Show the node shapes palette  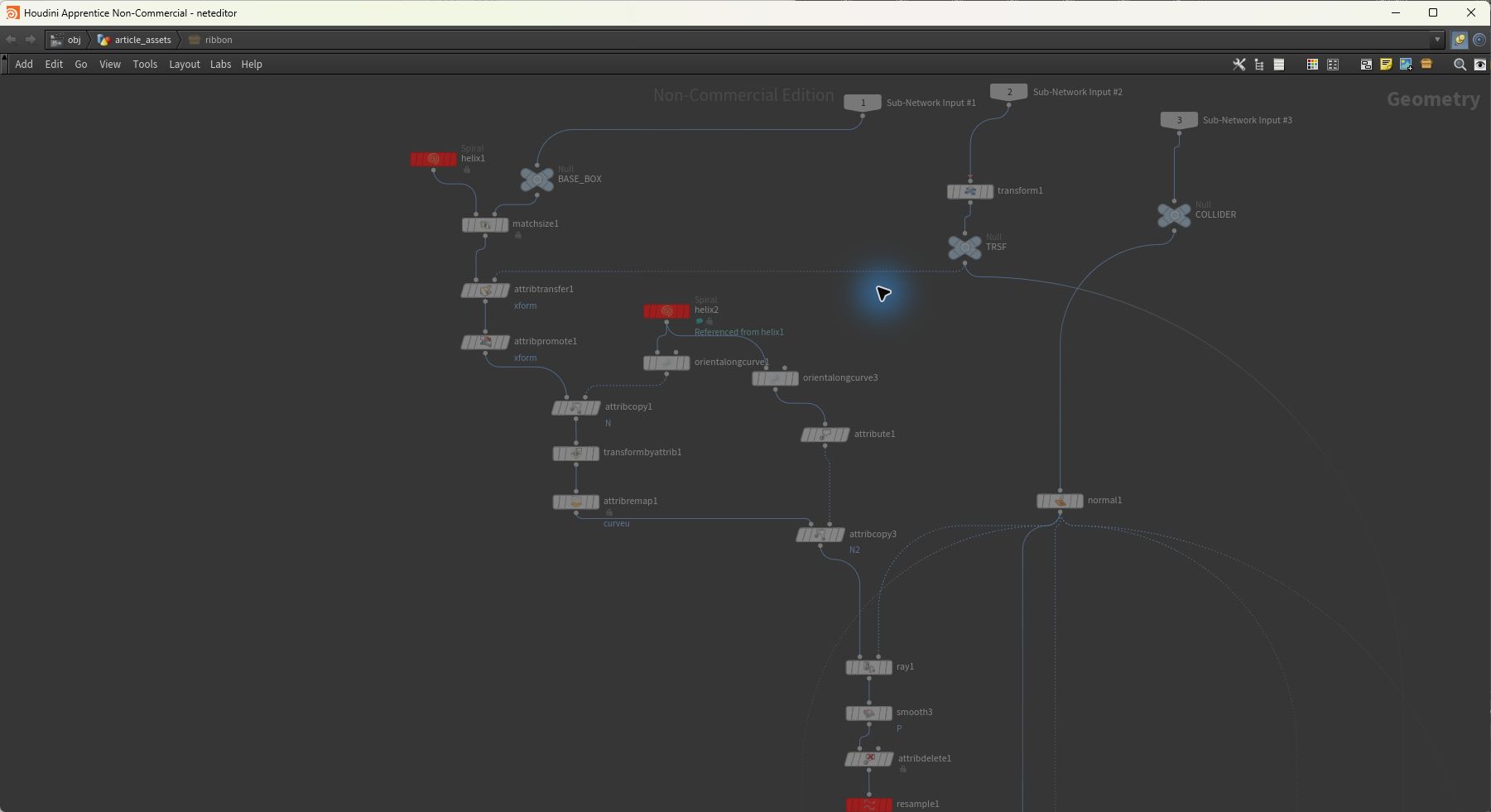(x=1333, y=65)
